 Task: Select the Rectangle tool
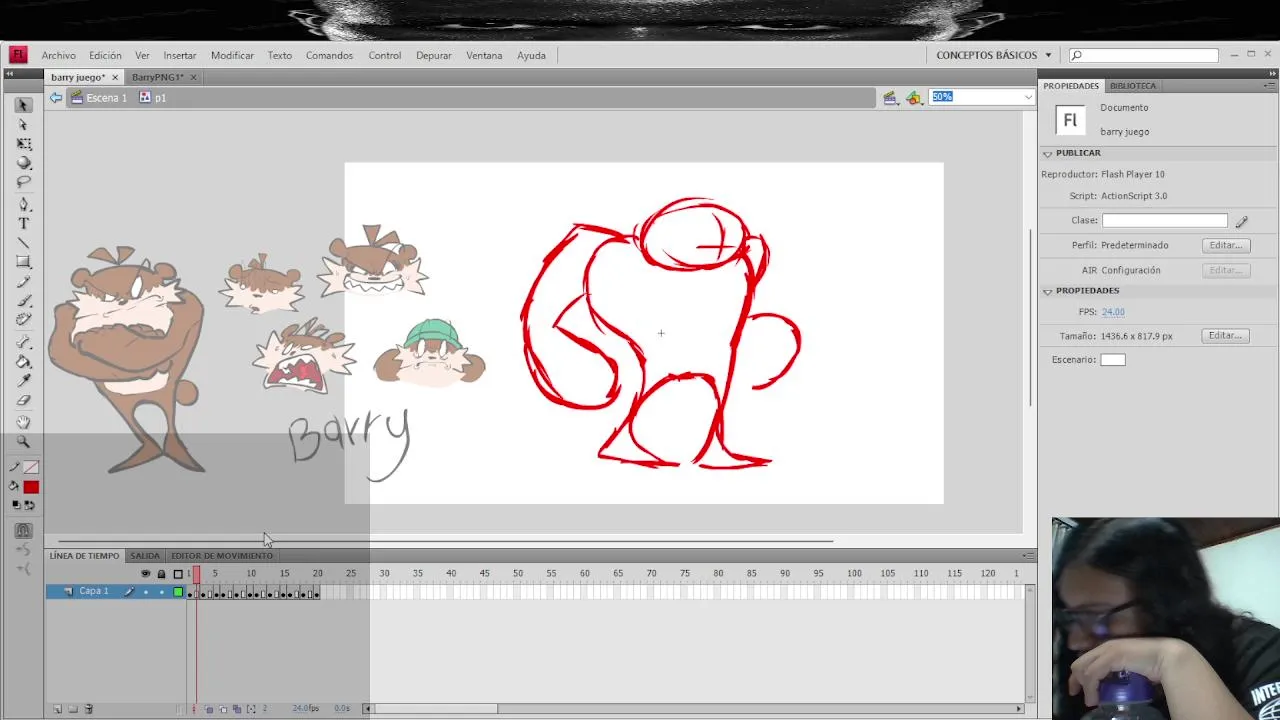tap(23, 262)
